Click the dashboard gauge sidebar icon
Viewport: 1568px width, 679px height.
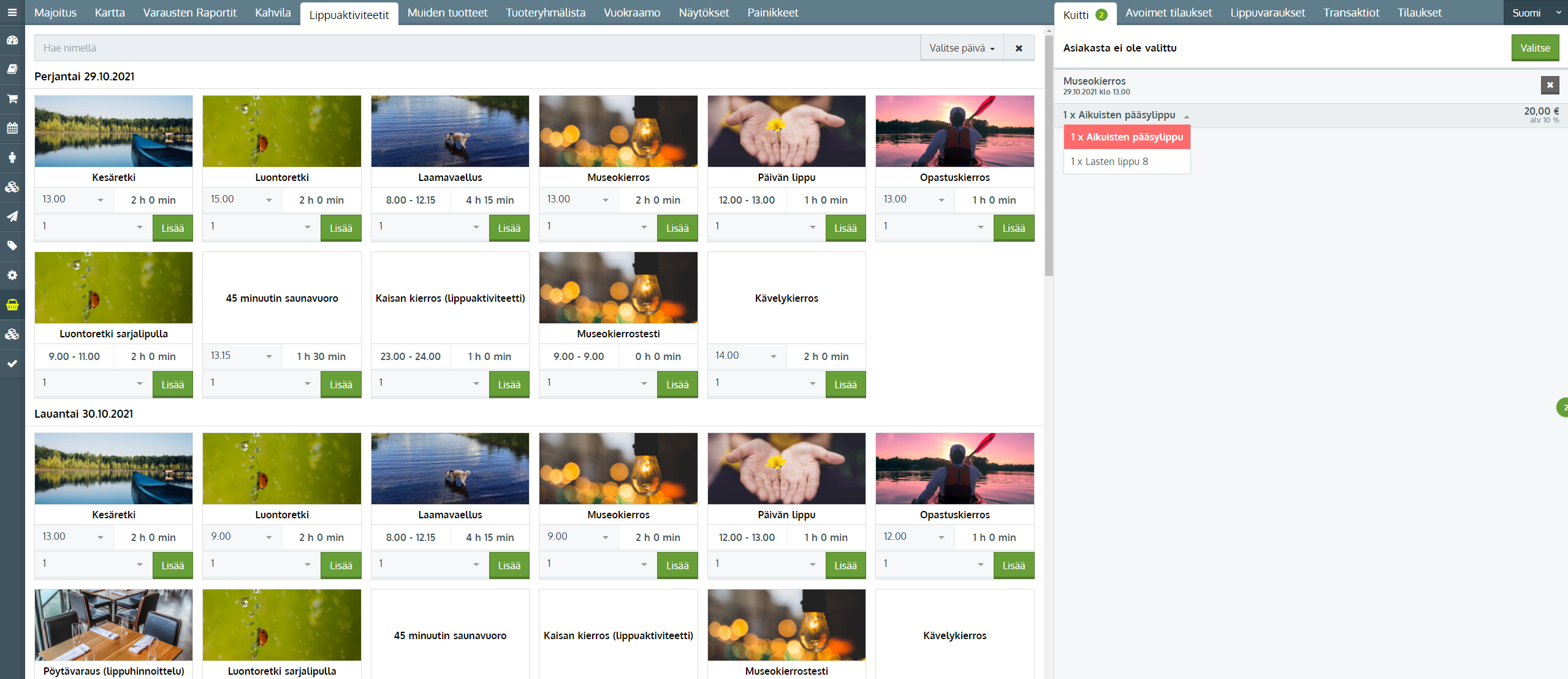pos(12,40)
